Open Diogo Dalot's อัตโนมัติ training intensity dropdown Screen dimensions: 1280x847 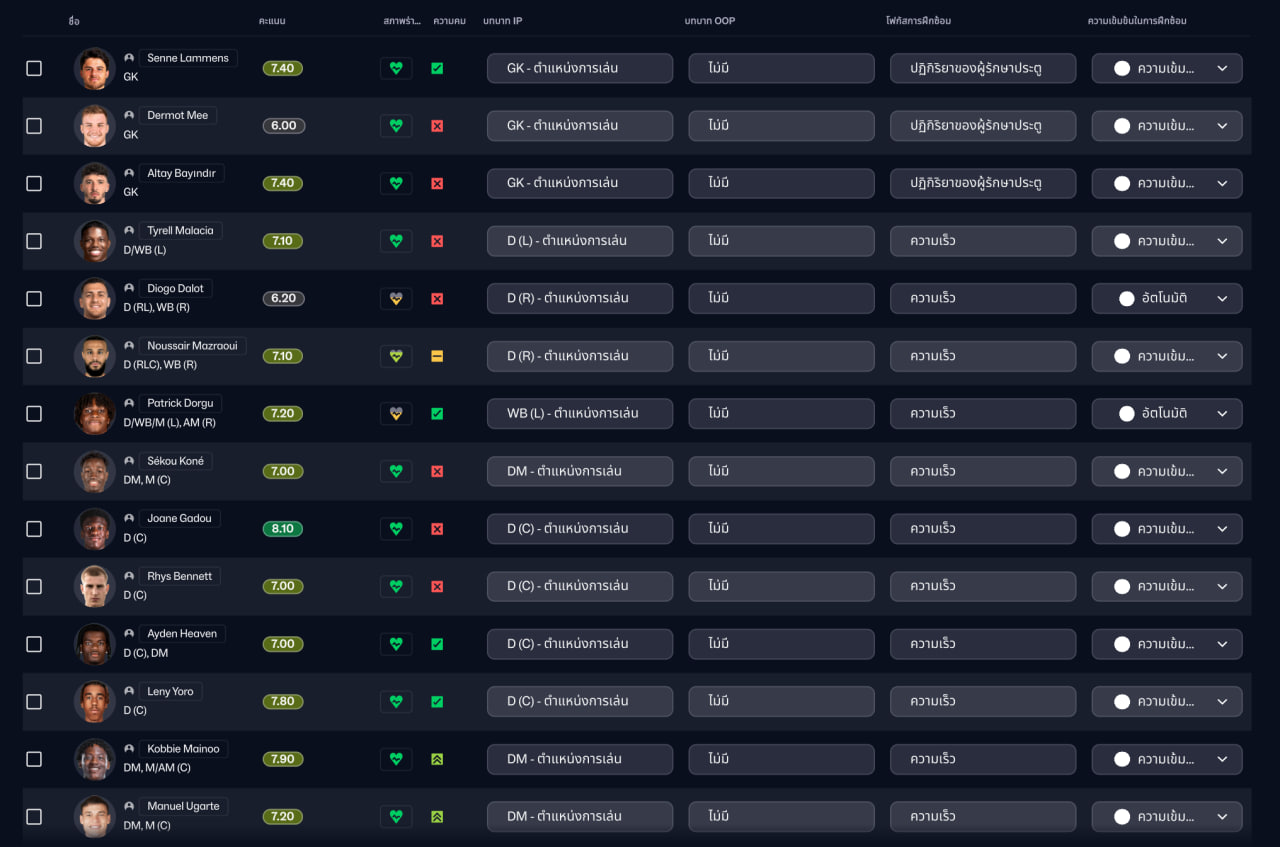[x=1166, y=298]
